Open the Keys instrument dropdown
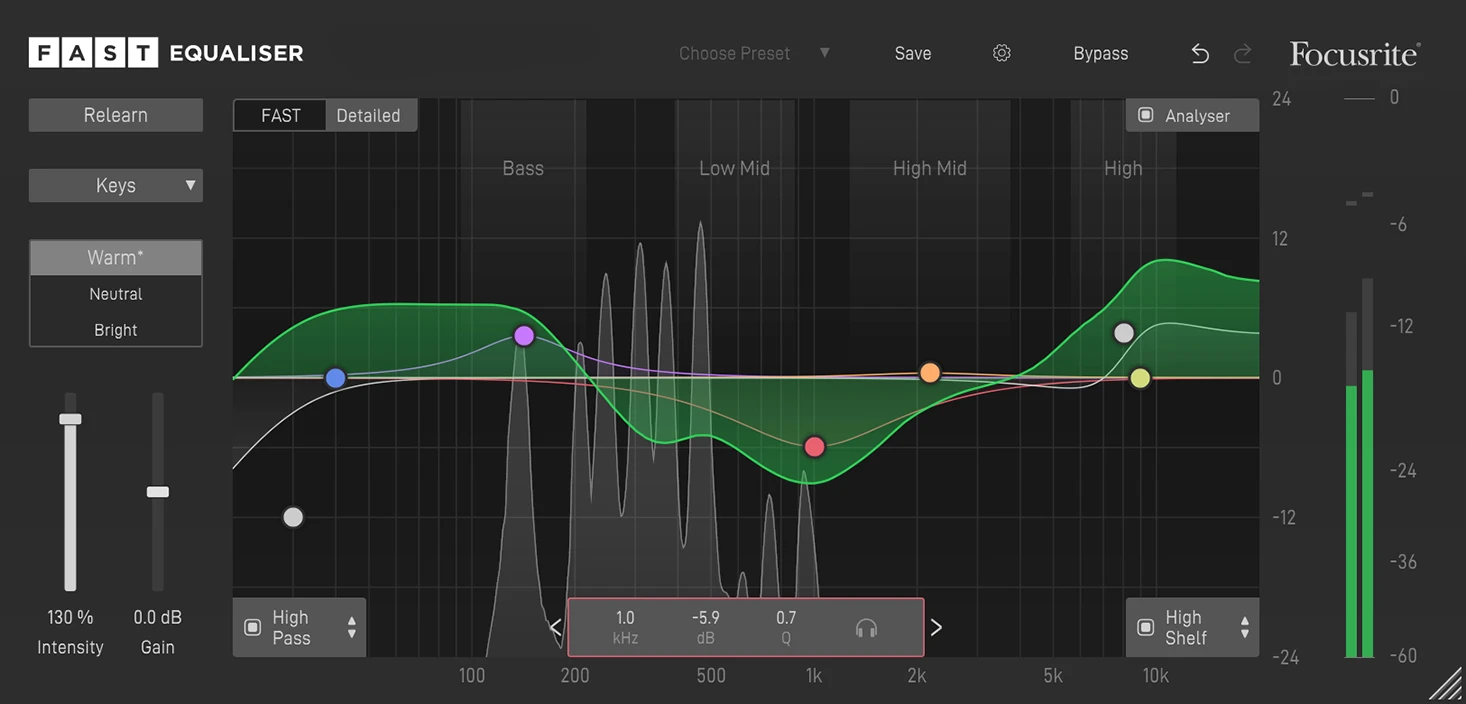This screenshot has height=704, width=1466. tap(116, 185)
